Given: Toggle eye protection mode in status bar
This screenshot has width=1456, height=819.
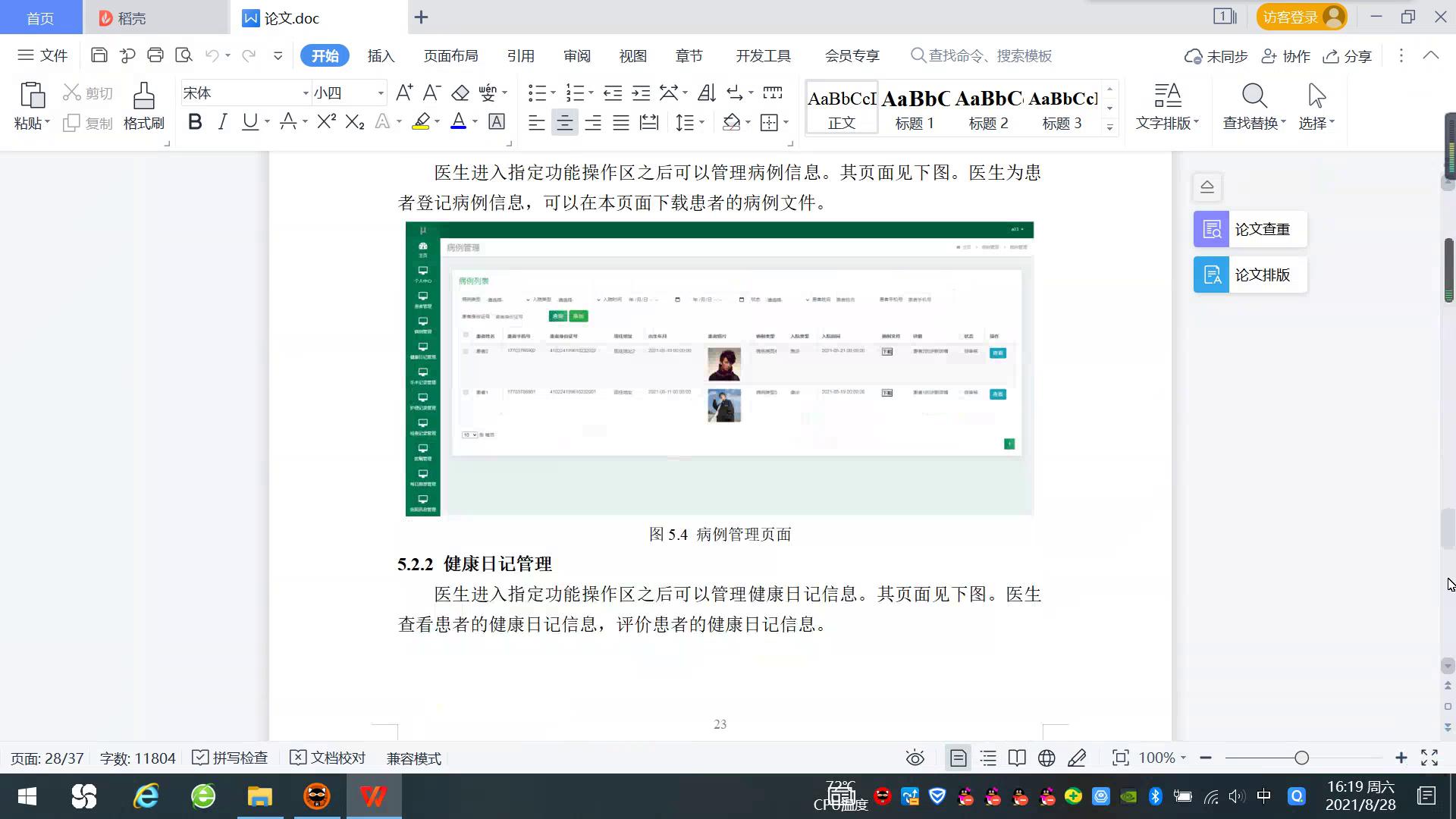Looking at the screenshot, I should point(915,758).
